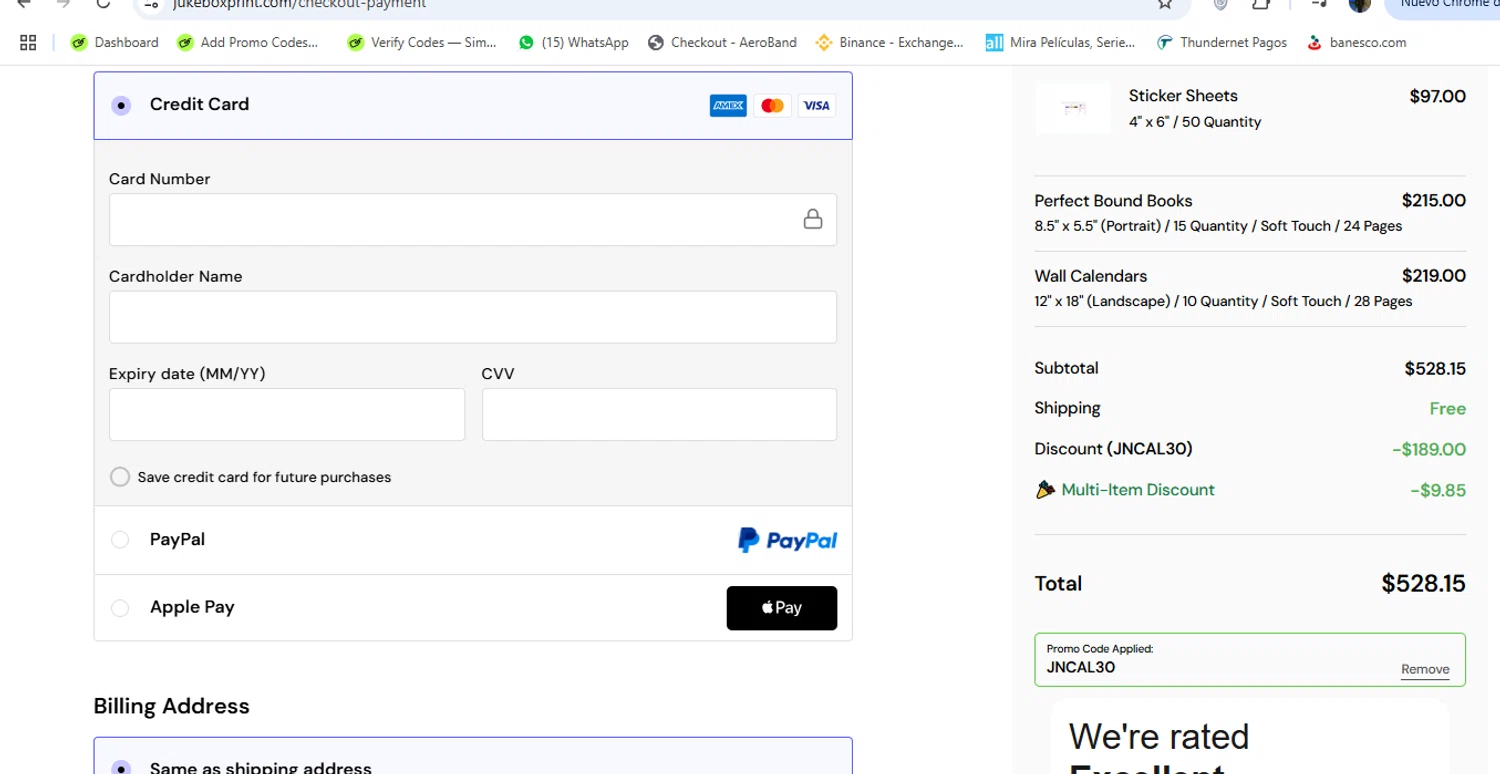Click the $219.00 Wall Calendars price

pos(1433,276)
